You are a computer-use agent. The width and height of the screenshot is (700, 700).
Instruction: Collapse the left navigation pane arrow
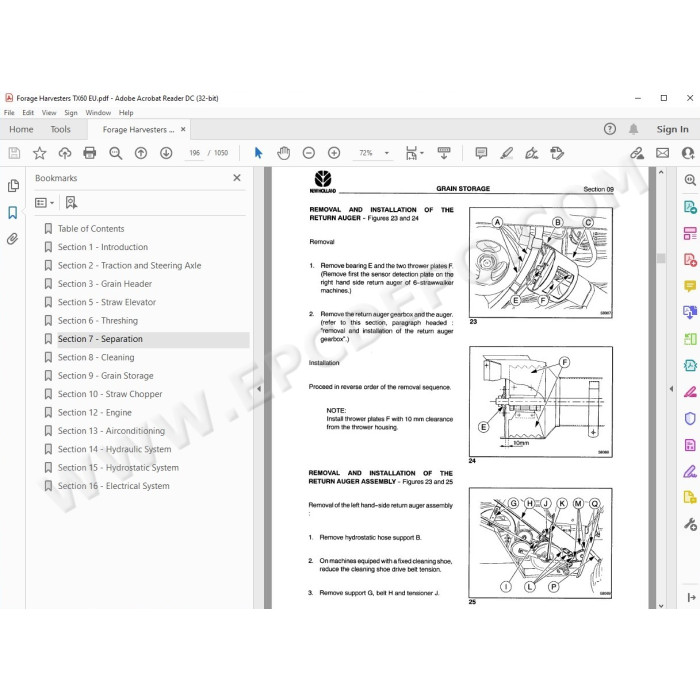[259, 388]
